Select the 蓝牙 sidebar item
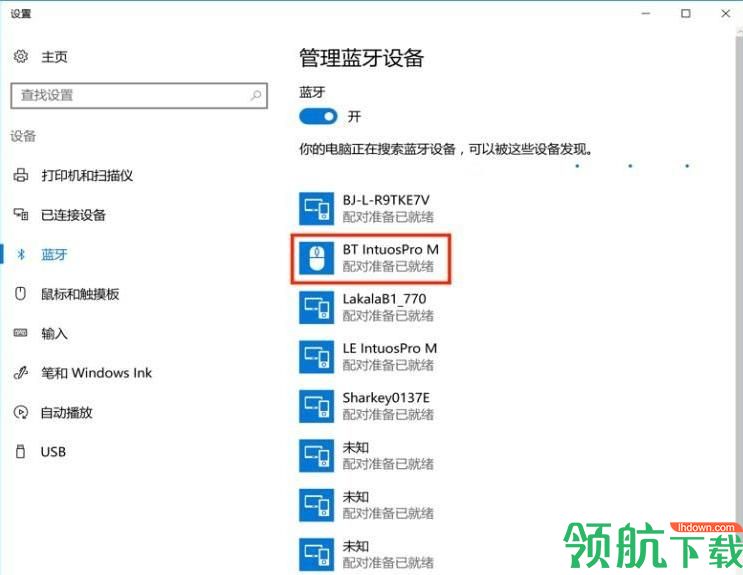The height and width of the screenshot is (575, 743). tap(54, 255)
